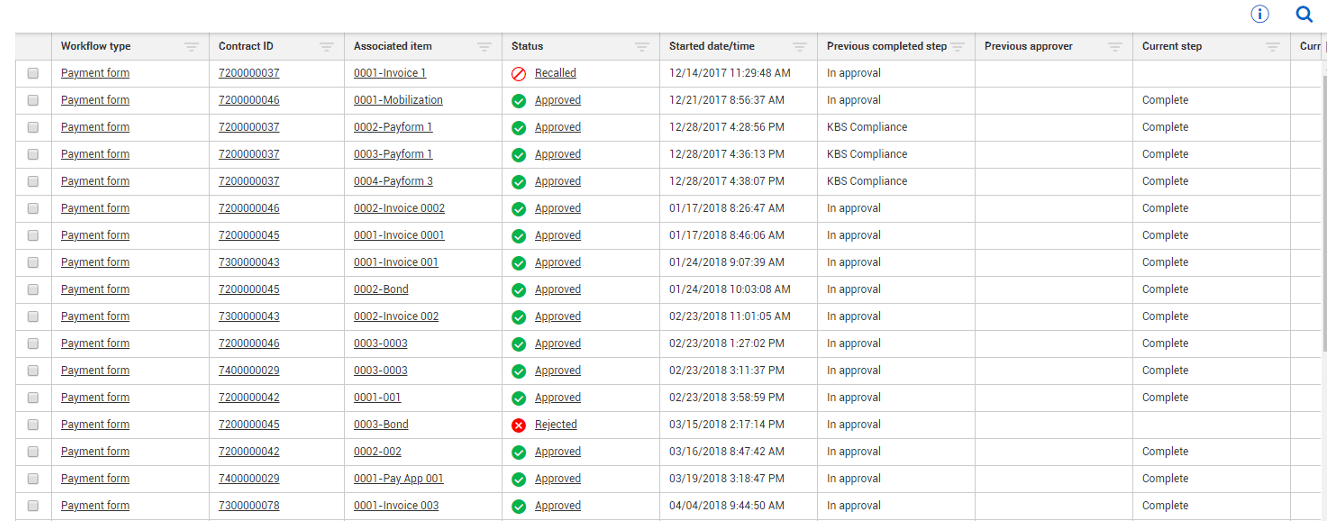Sort by Previous completed step header
1335x525 pixels.
click(x=887, y=46)
